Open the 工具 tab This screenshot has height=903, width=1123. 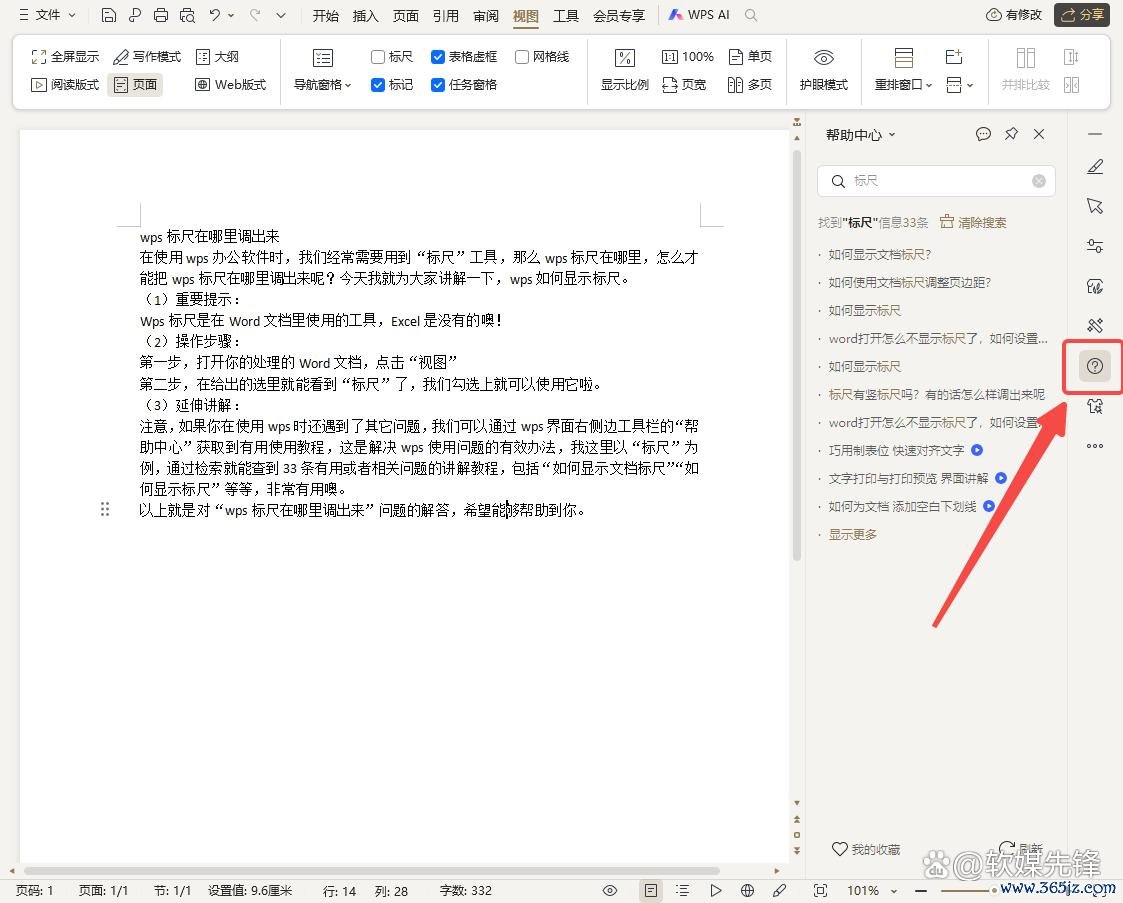coord(566,15)
